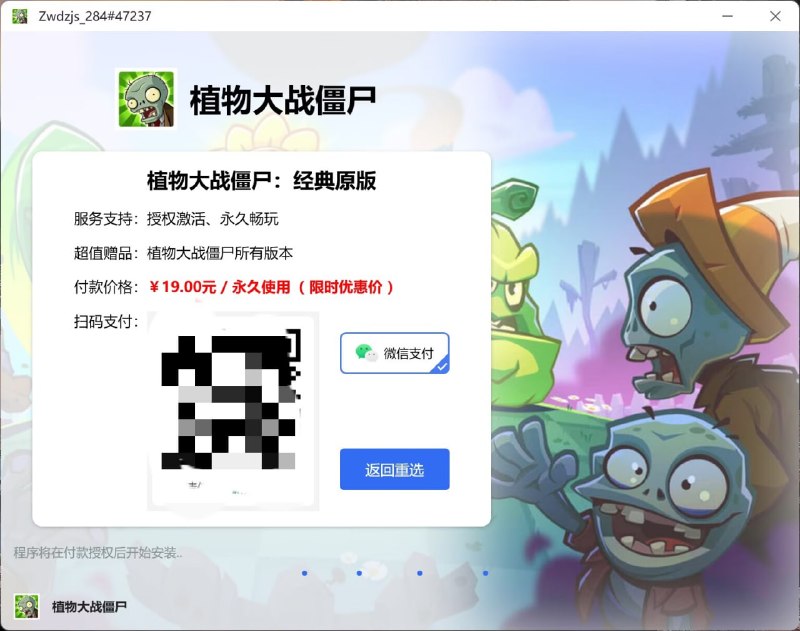Click the 扫码支付 label
The width and height of the screenshot is (800, 631).
[x=106, y=321]
